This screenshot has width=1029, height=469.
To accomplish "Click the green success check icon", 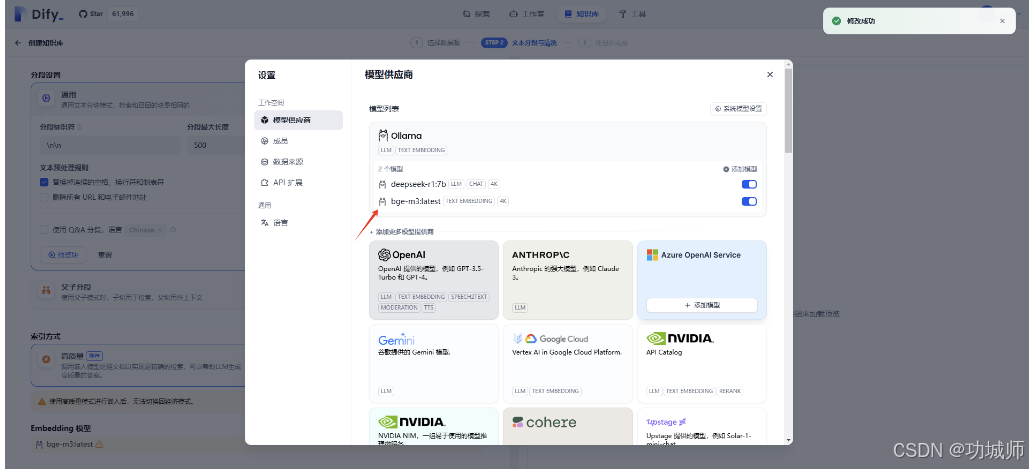I will [836, 21].
